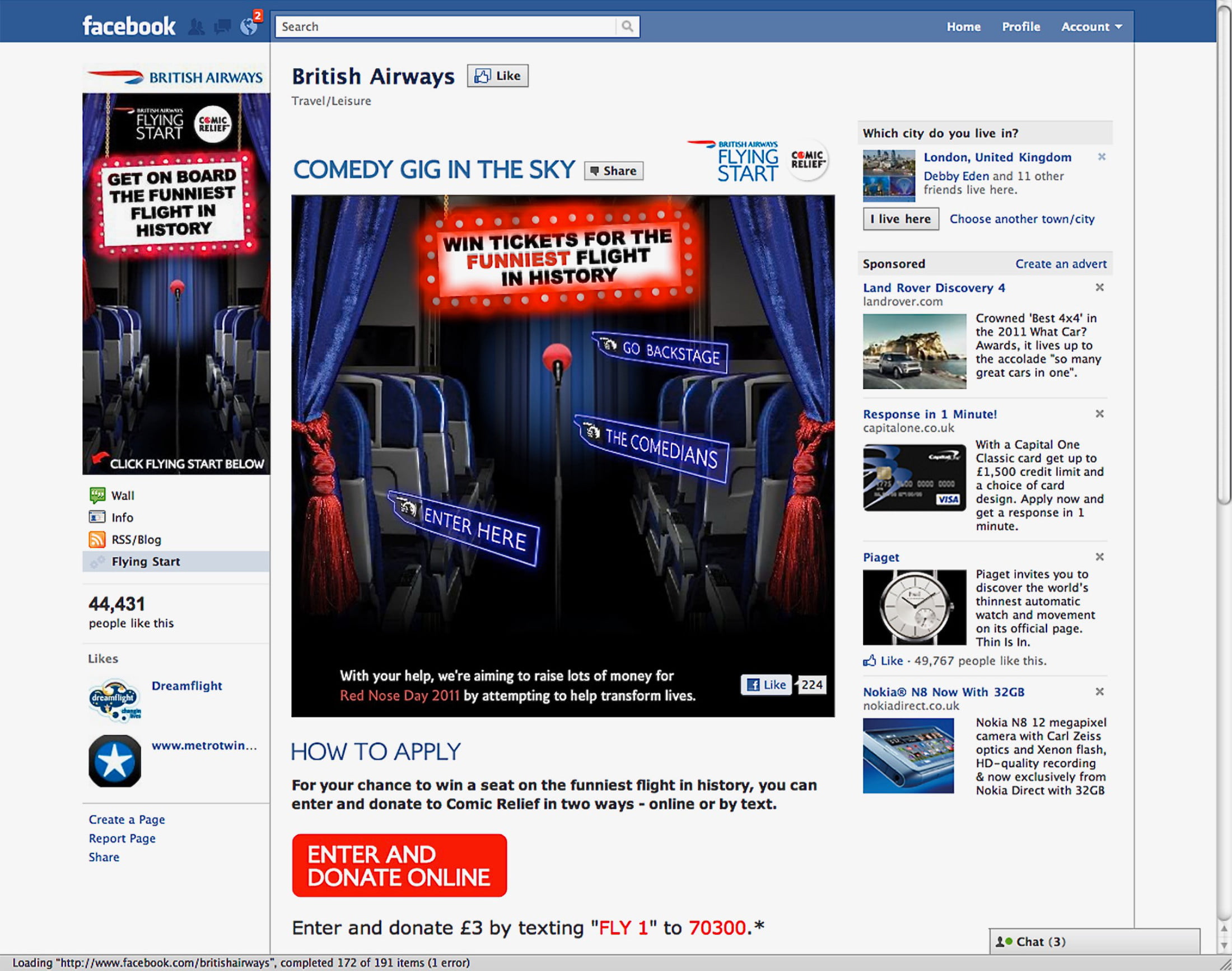Expand the Account dropdown menu

click(1091, 27)
